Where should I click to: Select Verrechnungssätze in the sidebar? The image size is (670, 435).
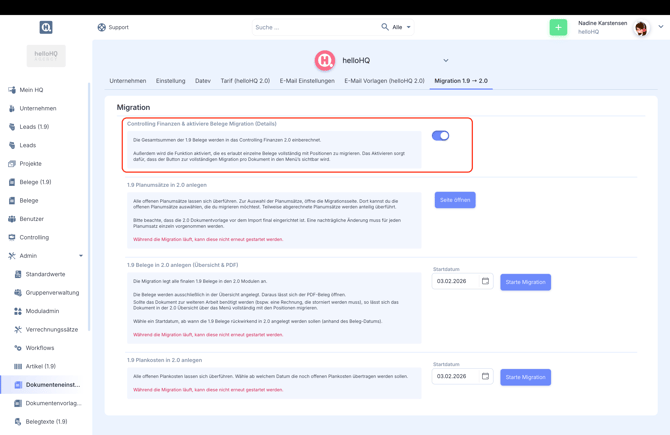(x=51, y=329)
